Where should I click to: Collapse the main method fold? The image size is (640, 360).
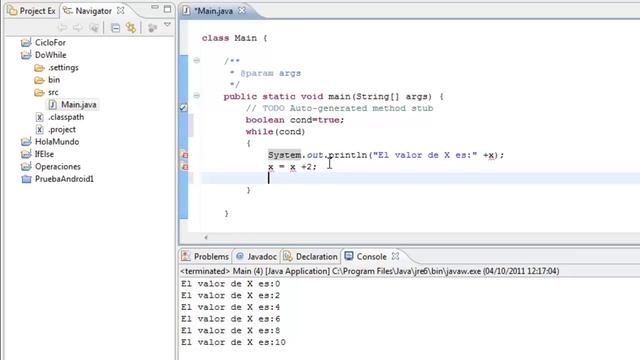click(197, 96)
